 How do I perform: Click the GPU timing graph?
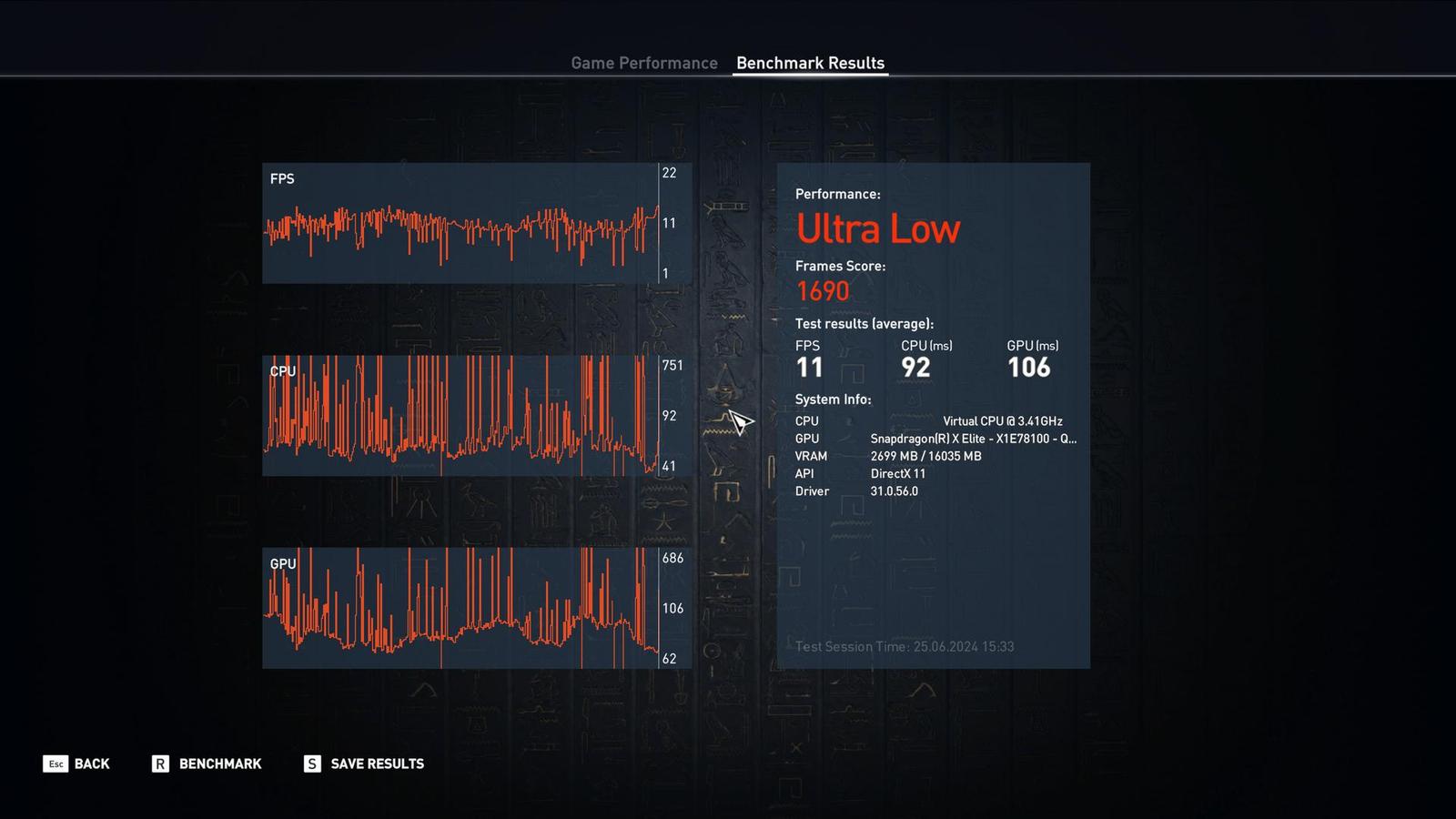(x=477, y=608)
